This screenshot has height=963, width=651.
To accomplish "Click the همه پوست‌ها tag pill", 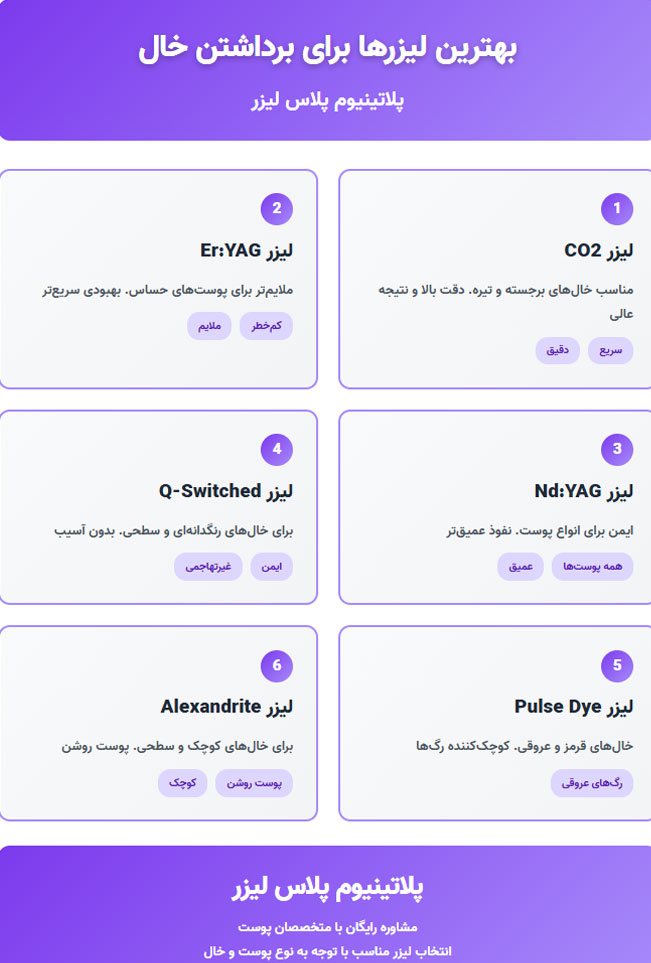I will coord(592,566).
